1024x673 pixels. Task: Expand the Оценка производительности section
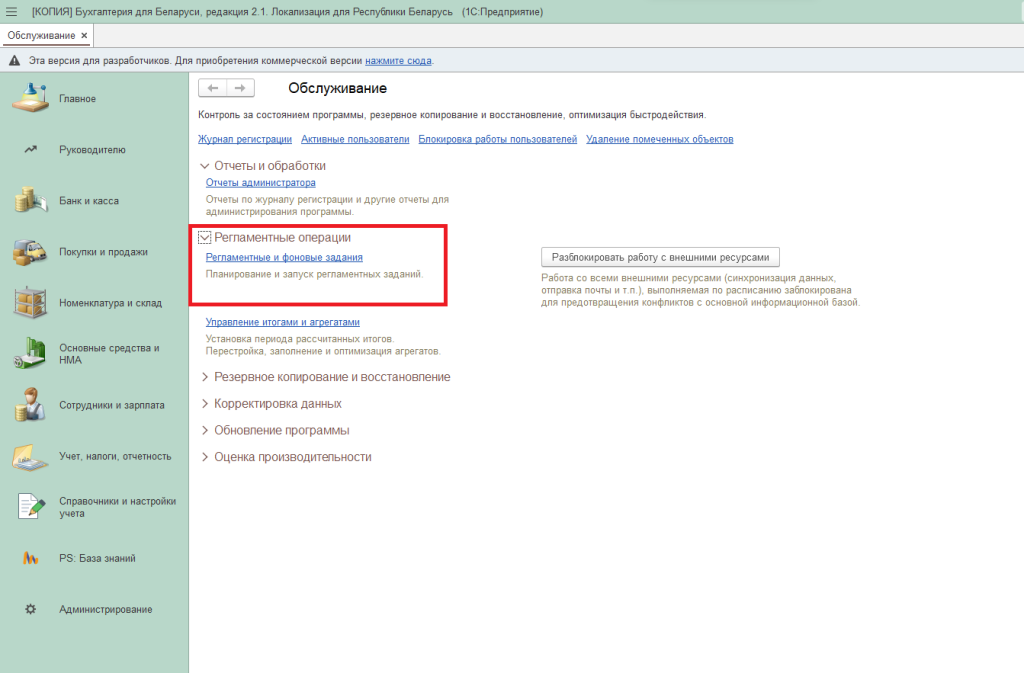tap(205, 457)
